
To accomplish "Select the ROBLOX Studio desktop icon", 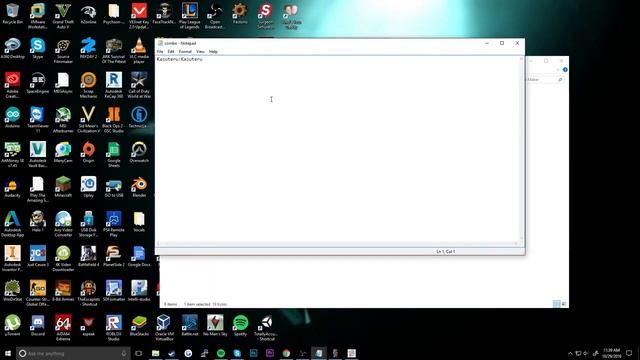I will coord(113,328).
